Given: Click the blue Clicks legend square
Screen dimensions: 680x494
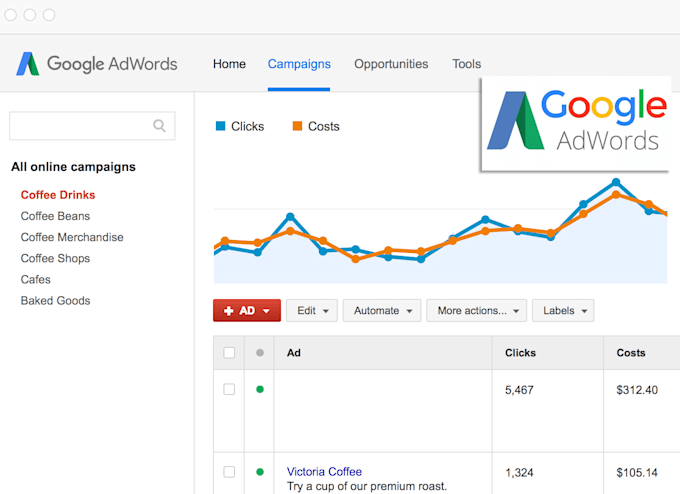Looking at the screenshot, I should tap(220, 126).
